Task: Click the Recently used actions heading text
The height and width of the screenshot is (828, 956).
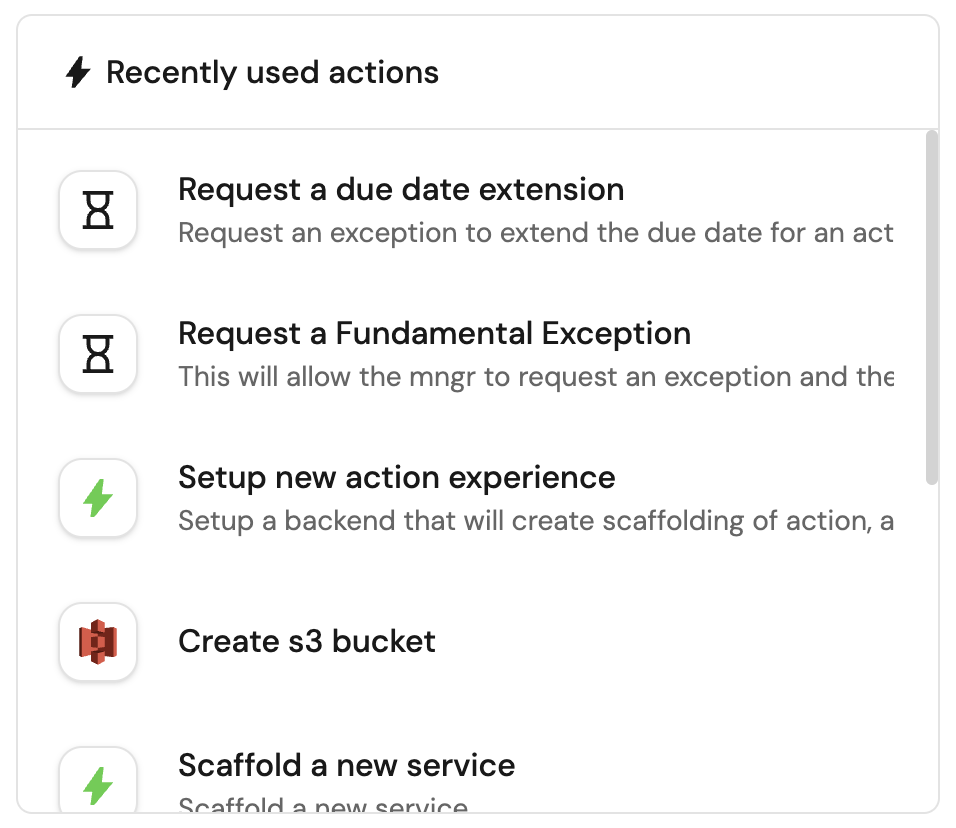Action: [272, 73]
